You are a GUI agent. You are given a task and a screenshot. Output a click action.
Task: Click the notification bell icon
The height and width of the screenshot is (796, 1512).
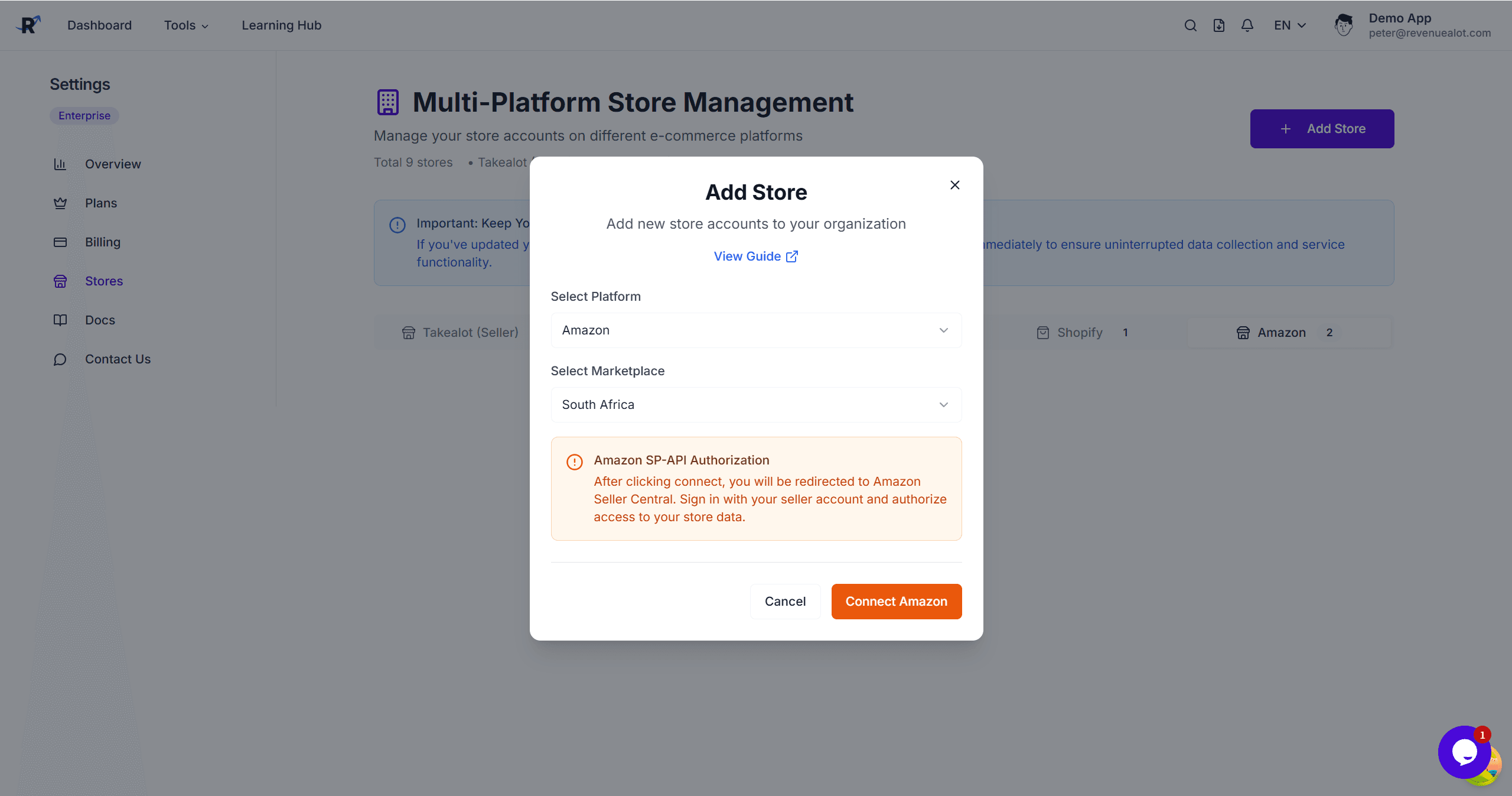pos(1247,25)
